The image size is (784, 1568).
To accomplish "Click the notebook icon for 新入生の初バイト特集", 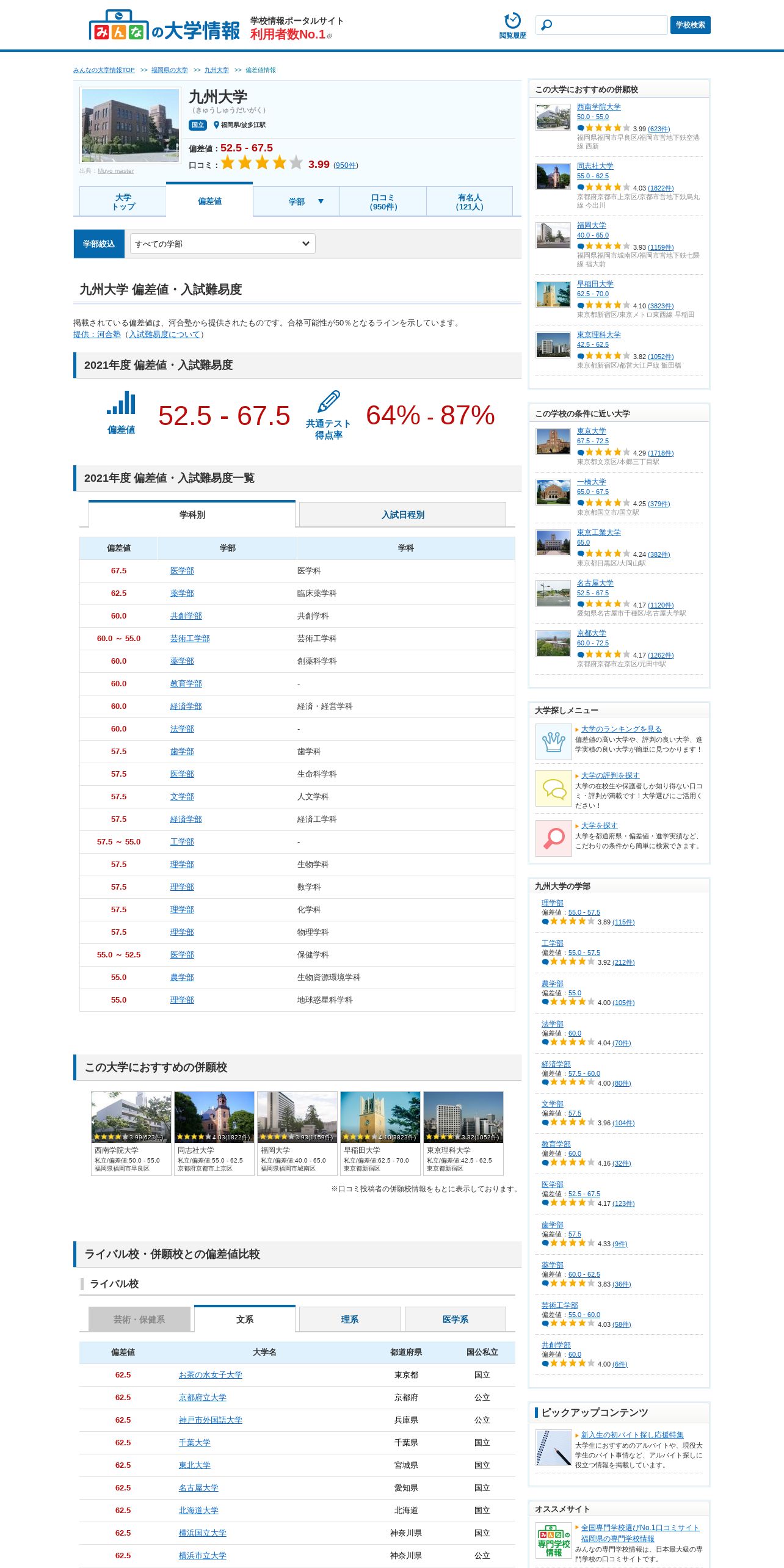I will pos(553,1447).
